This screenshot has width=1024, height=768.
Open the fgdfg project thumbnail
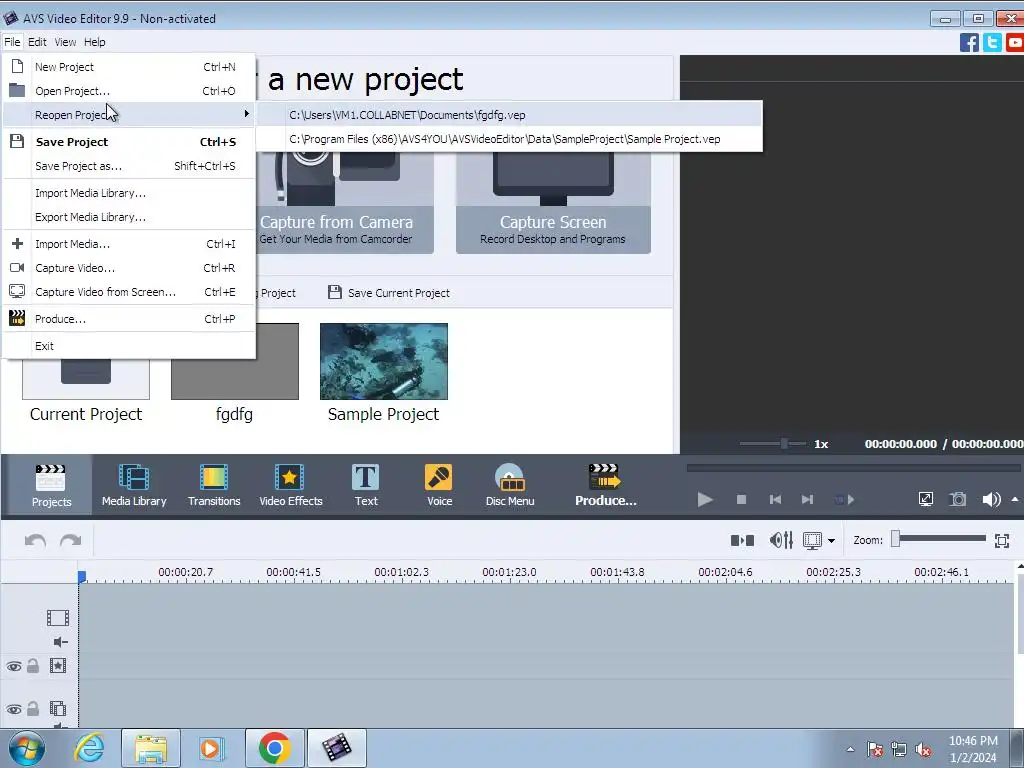(234, 361)
